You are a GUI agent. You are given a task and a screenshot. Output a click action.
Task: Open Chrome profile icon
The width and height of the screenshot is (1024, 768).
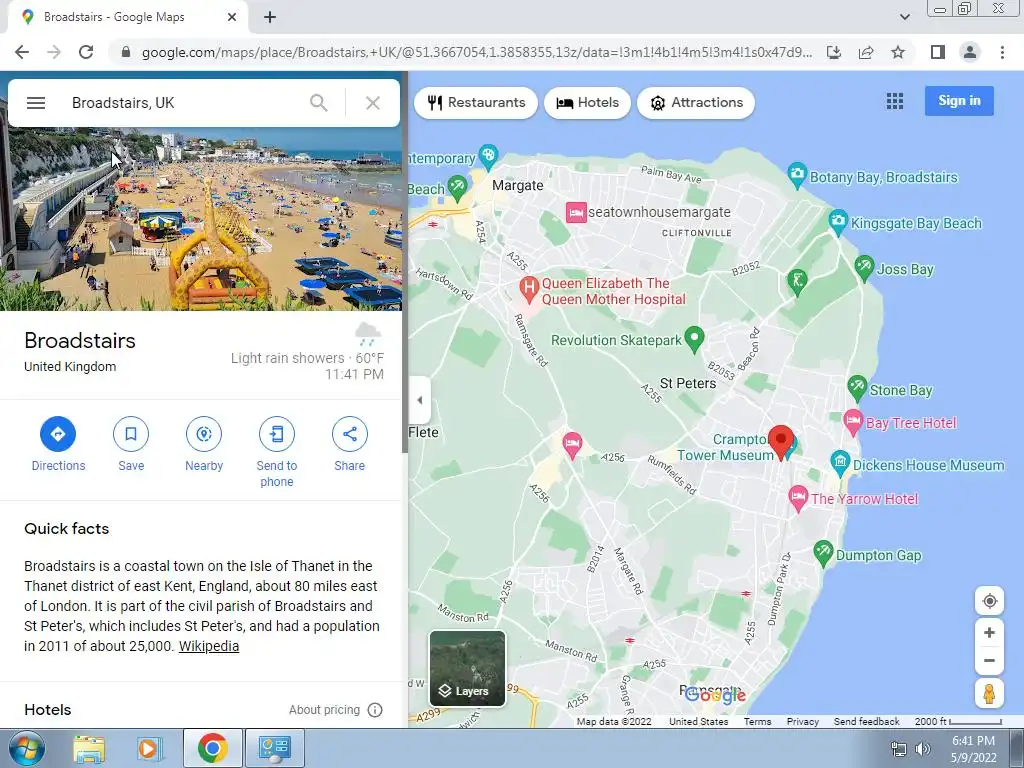(x=970, y=52)
